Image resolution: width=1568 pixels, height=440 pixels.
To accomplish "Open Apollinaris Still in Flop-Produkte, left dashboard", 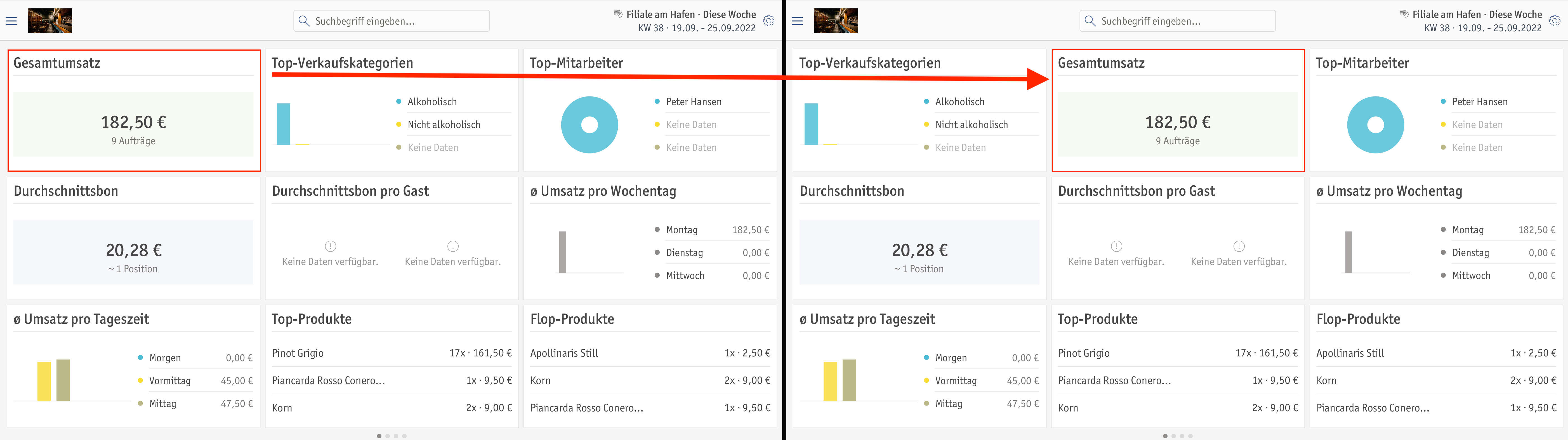I will (x=650, y=353).
